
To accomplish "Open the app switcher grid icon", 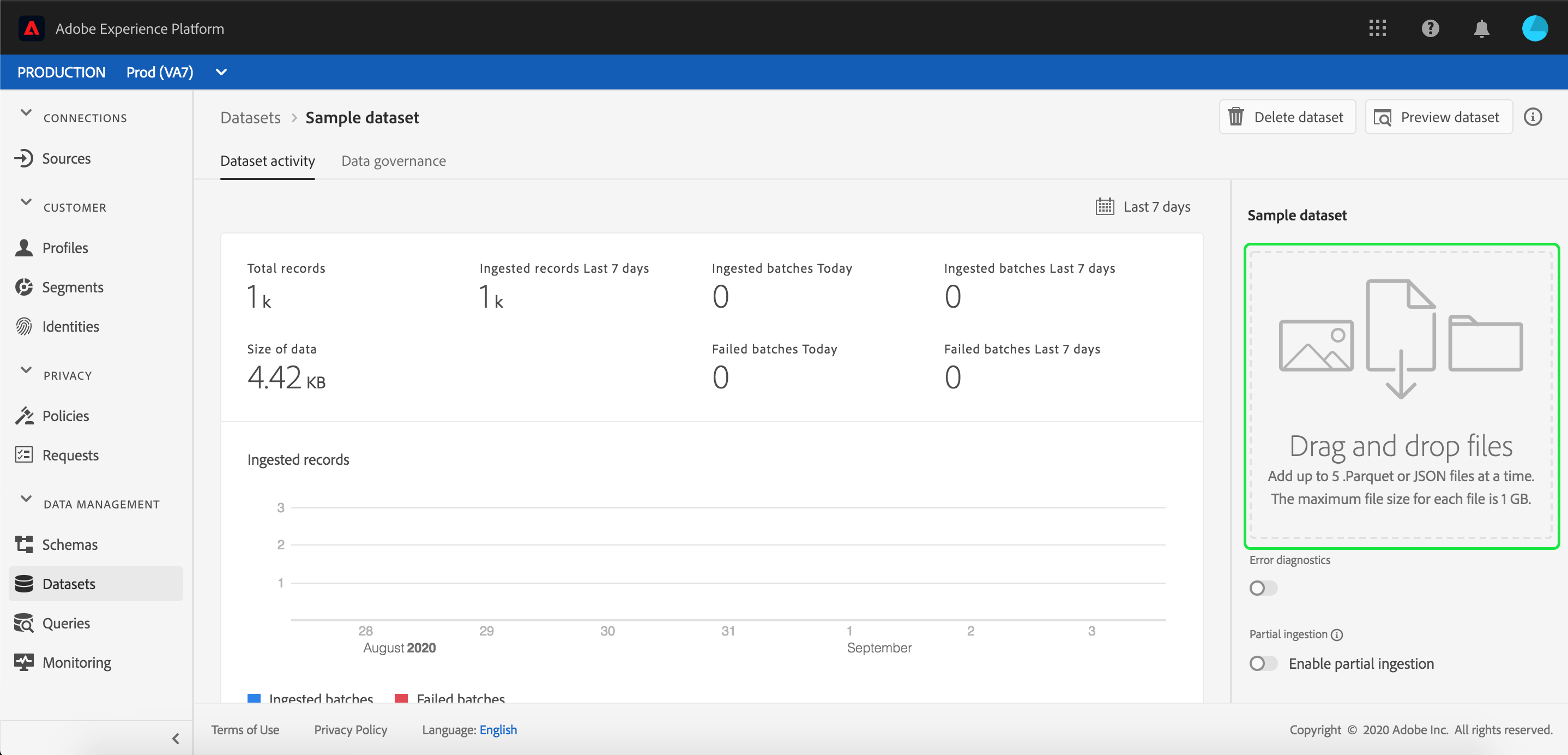I will click(x=1378, y=28).
